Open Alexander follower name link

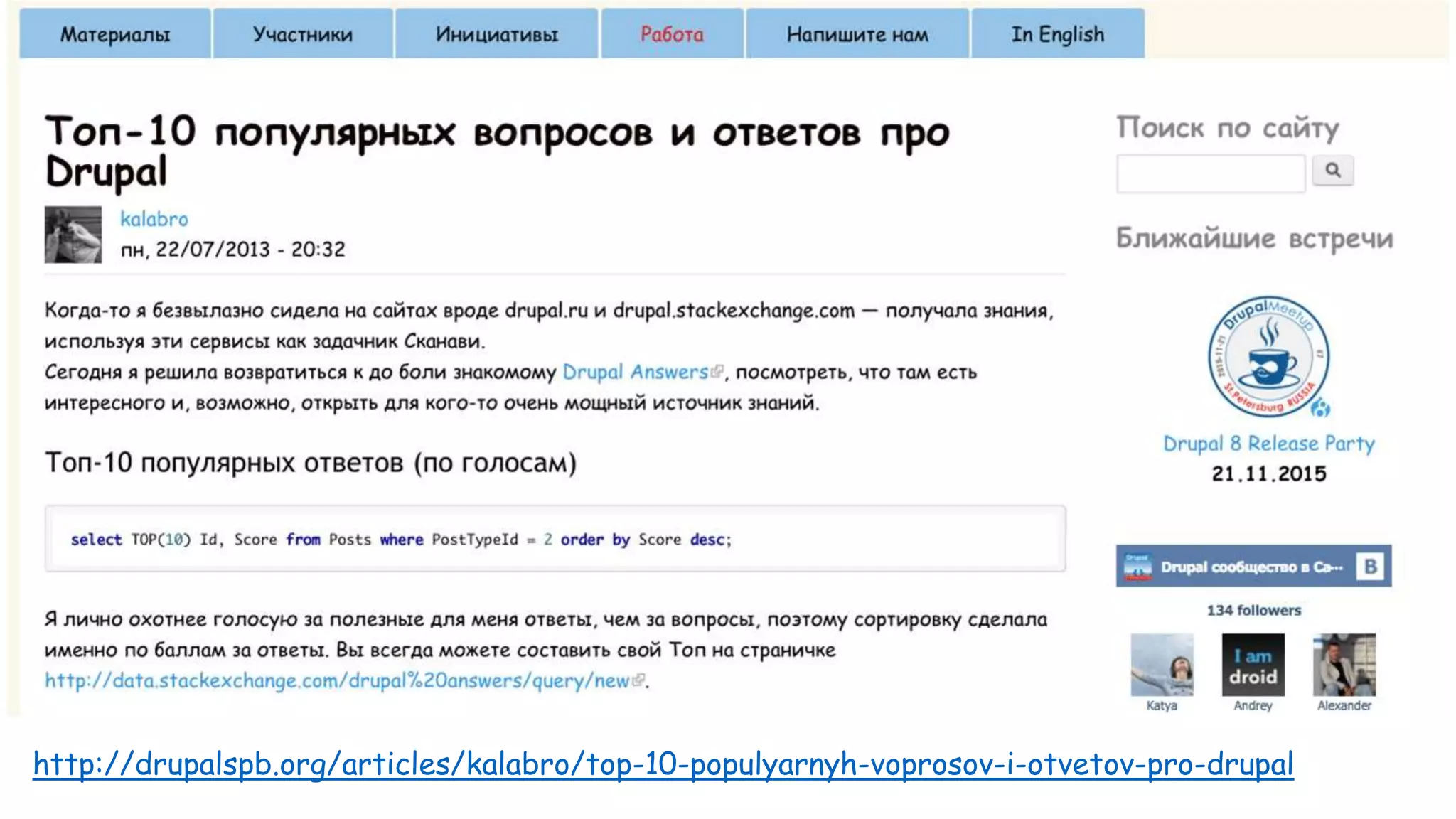(x=1344, y=705)
